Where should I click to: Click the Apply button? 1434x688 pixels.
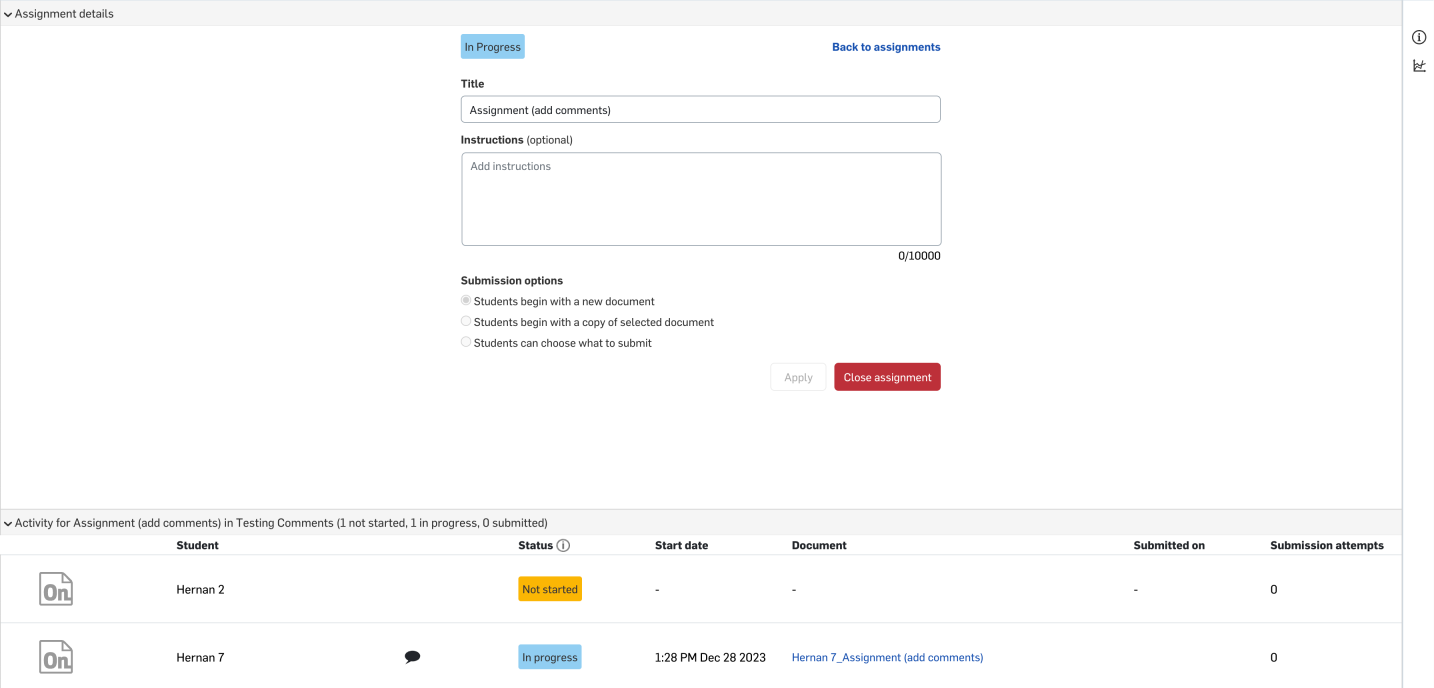[x=798, y=377]
